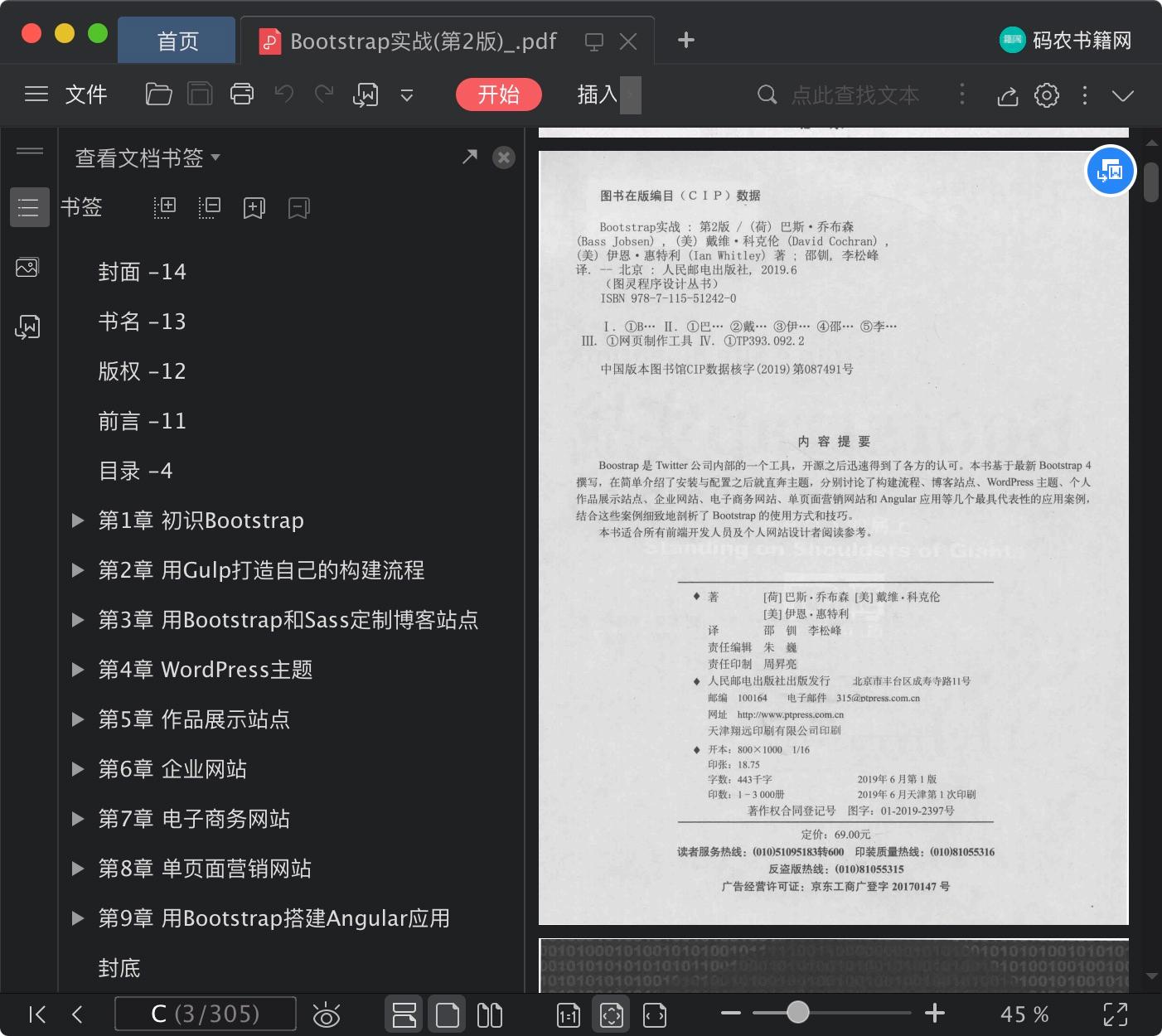Click the sidebar PDF convert icon
The height and width of the screenshot is (1036, 1162).
click(27, 327)
